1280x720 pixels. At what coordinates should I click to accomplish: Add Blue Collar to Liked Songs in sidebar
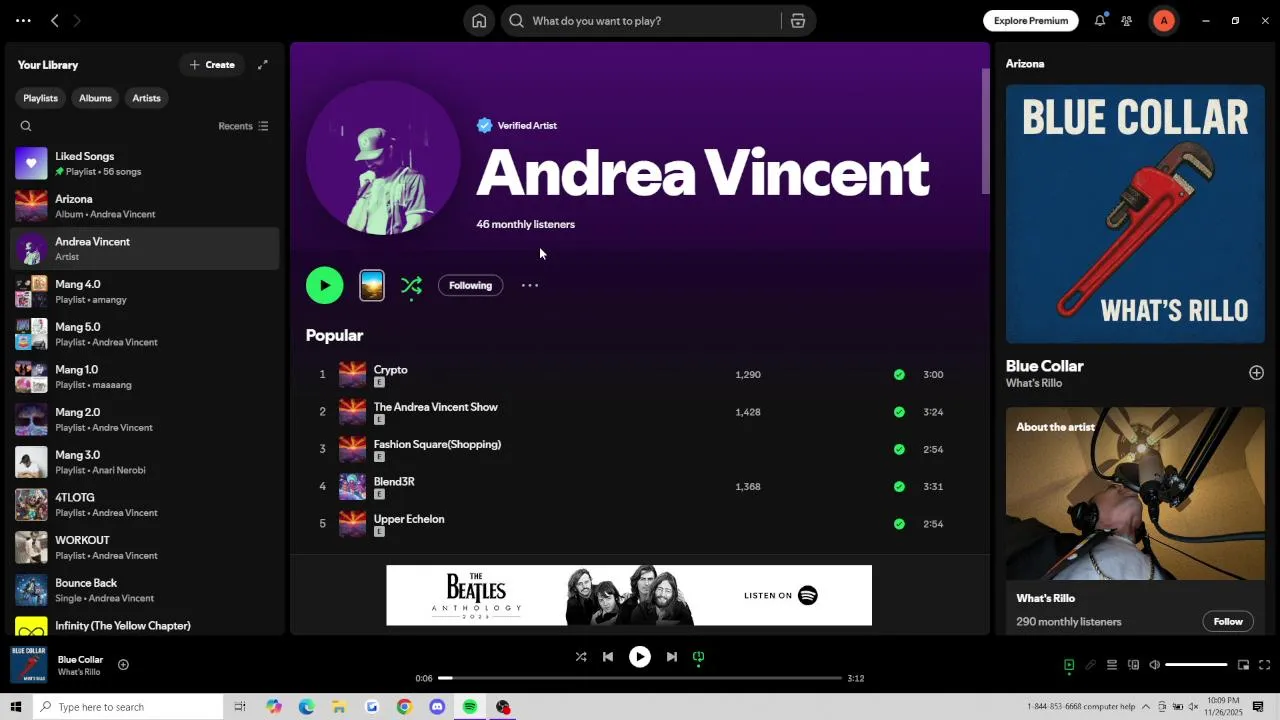1256,373
